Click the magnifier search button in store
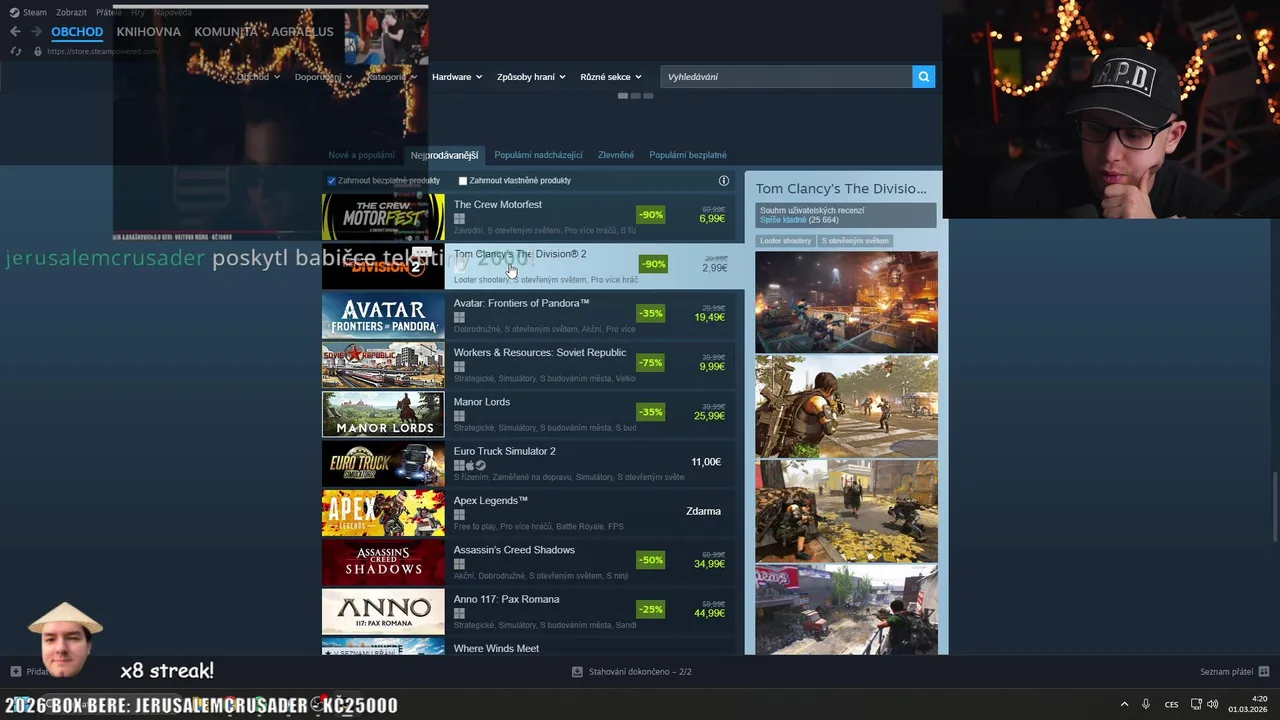The width and height of the screenshot is (1280, 720). [924, 76]
